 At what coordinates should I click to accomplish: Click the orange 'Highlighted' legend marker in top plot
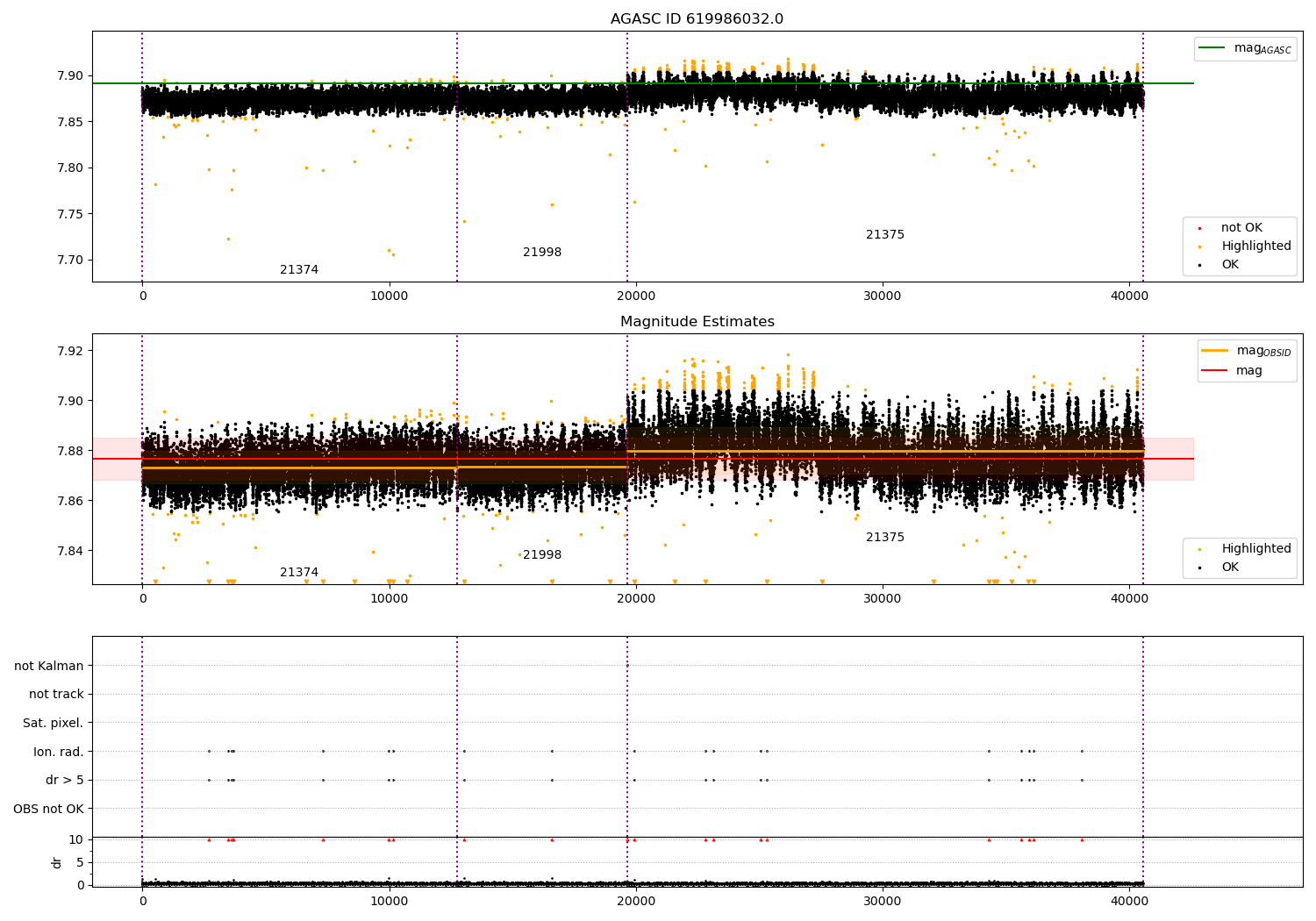(1199, 246)
